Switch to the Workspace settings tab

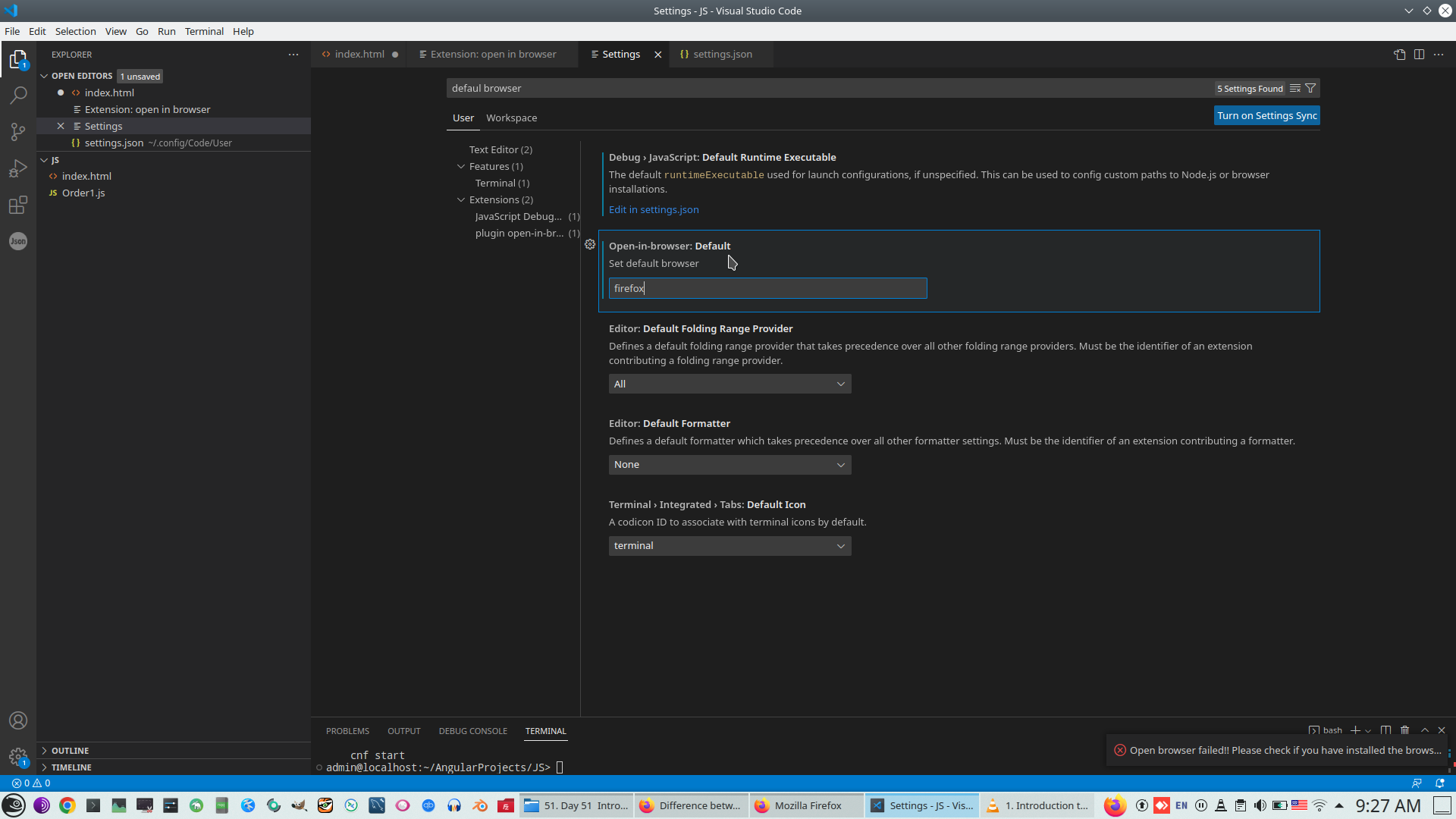click(511, 118)
